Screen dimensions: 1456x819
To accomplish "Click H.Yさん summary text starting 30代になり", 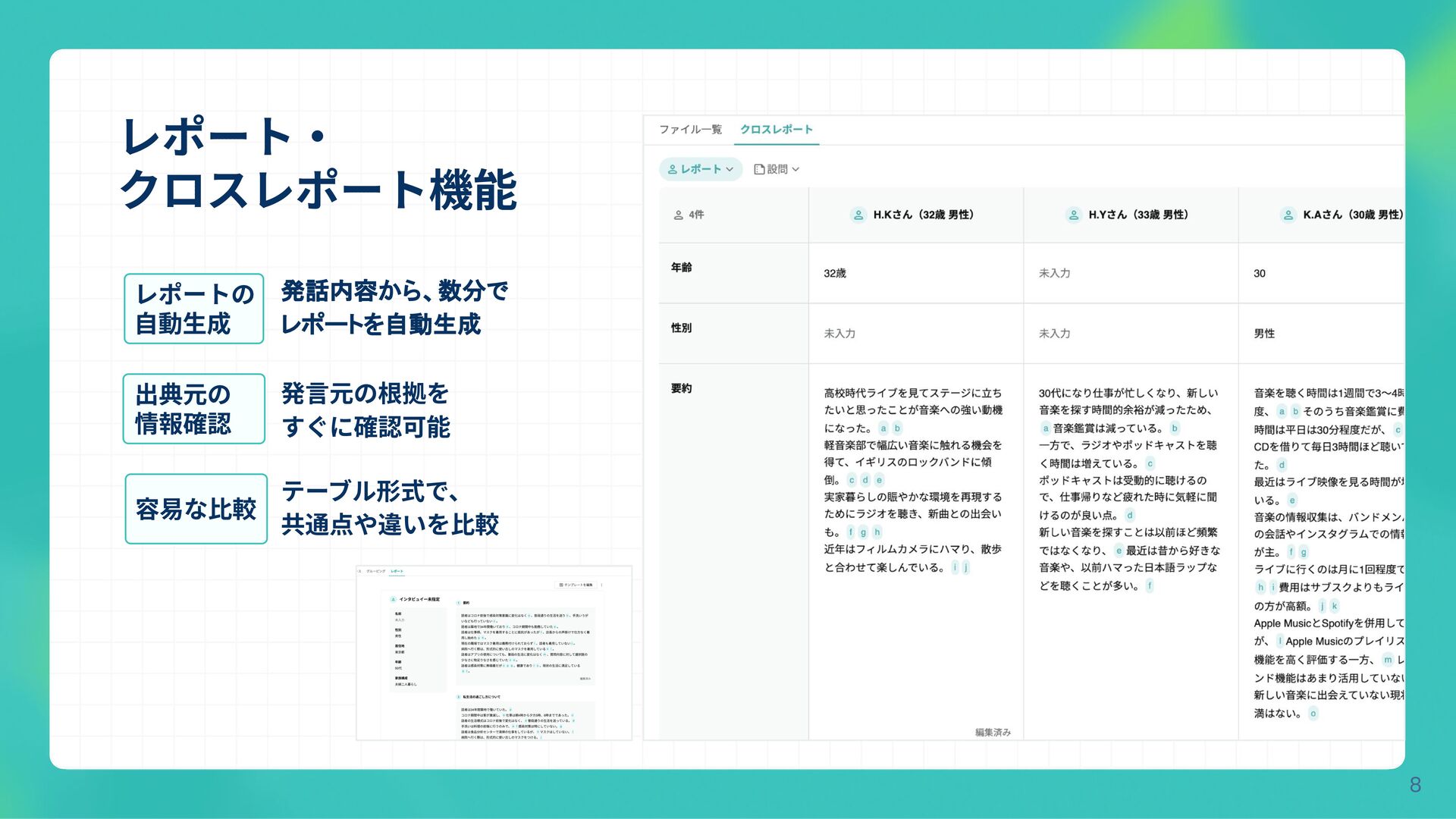I will click(x=1128, y=410).
